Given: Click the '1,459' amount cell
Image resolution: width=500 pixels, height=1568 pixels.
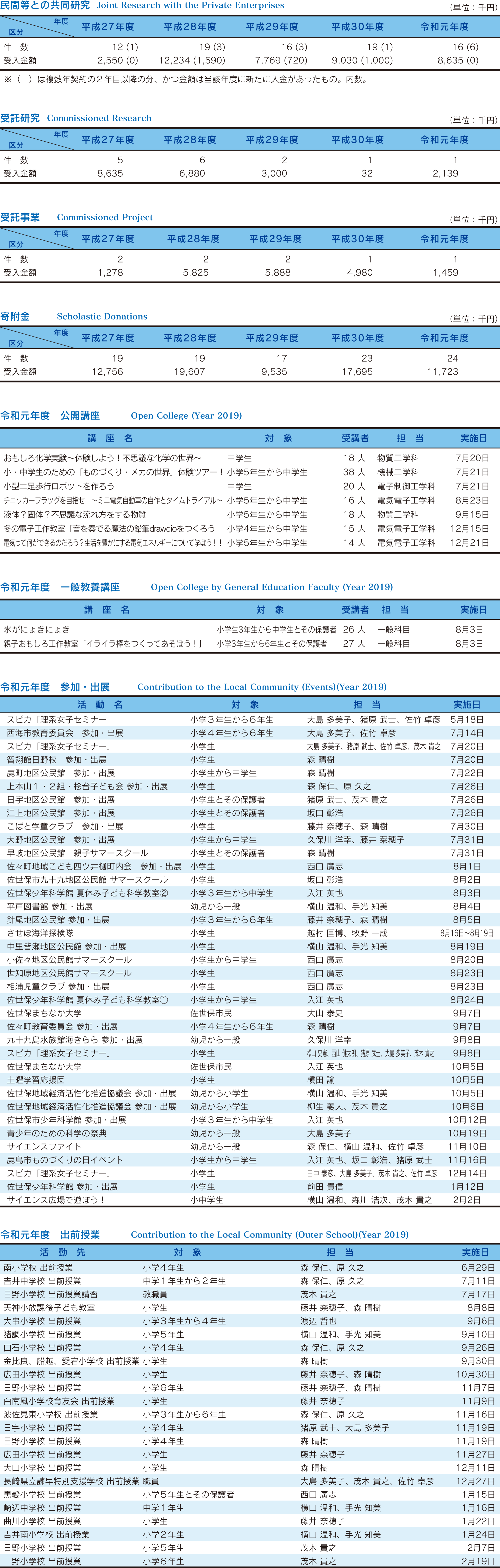Looking at the screenshot, I should pos(445,273).
